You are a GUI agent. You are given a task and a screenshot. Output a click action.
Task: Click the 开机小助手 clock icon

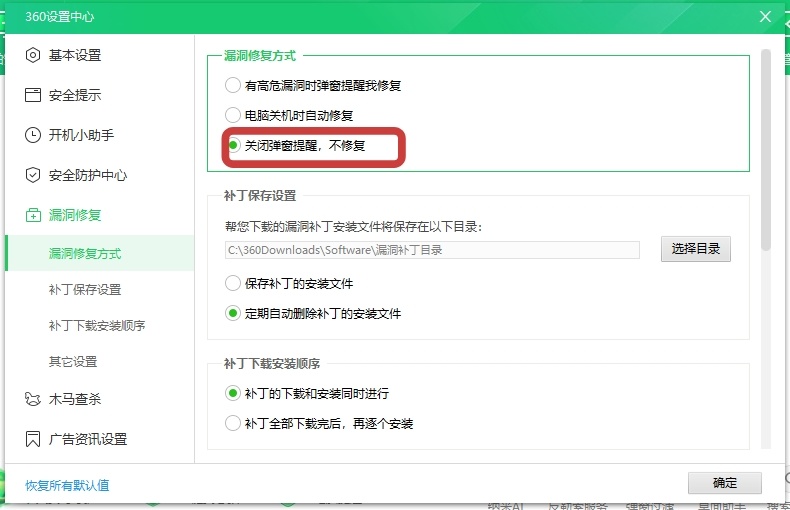(33, 135)
